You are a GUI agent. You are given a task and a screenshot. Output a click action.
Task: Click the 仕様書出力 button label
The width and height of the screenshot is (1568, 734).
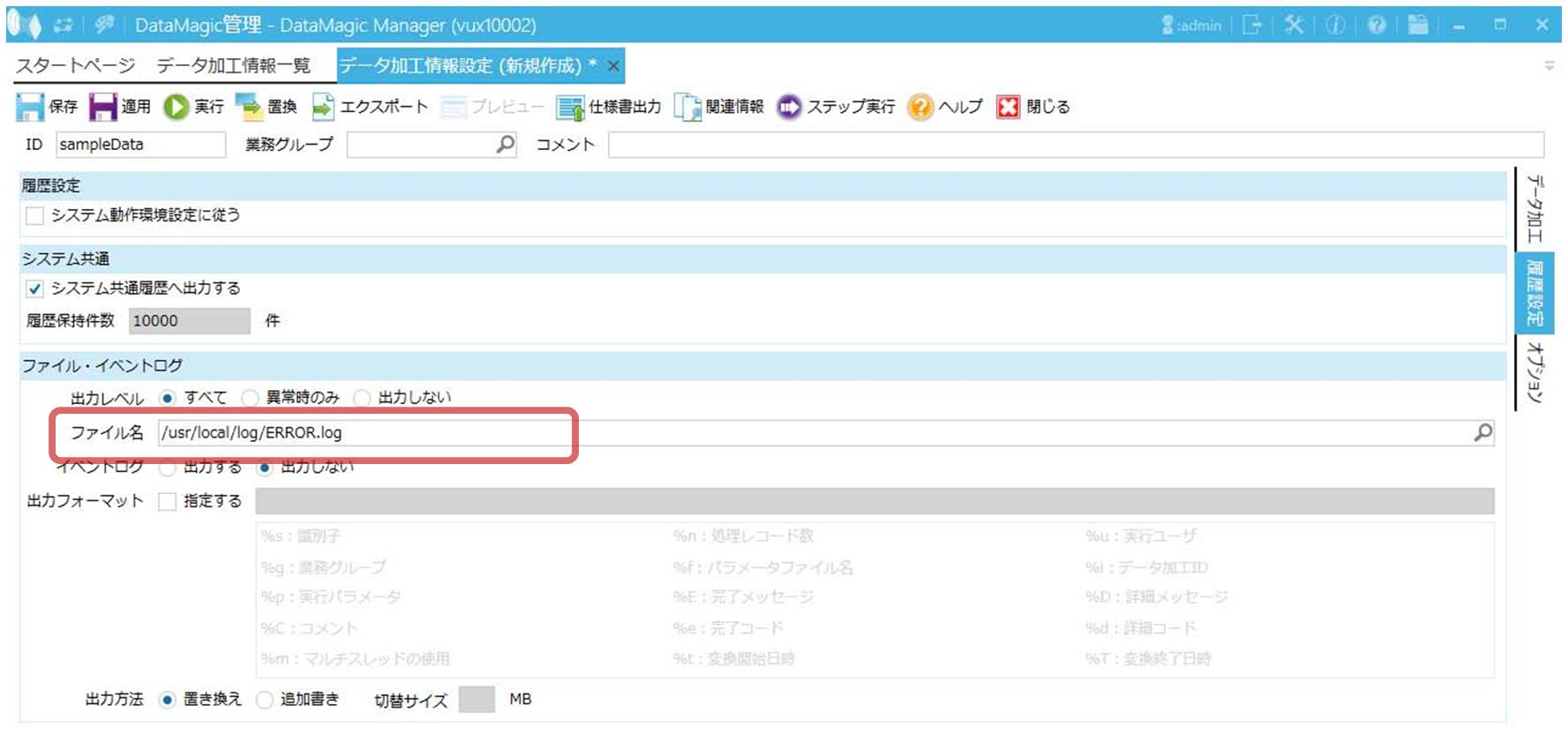[x=626, y=107]
